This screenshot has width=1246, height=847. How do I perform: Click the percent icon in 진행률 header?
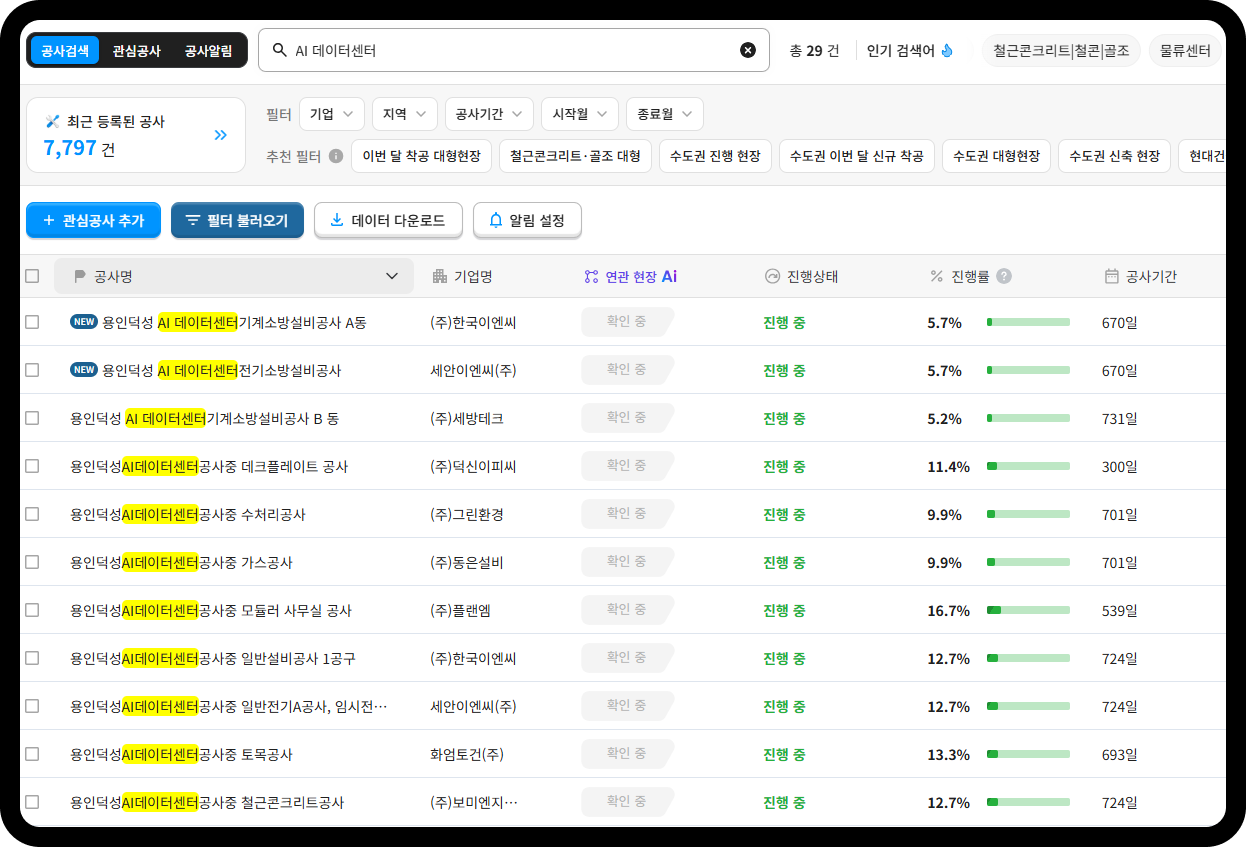point(937,276)
